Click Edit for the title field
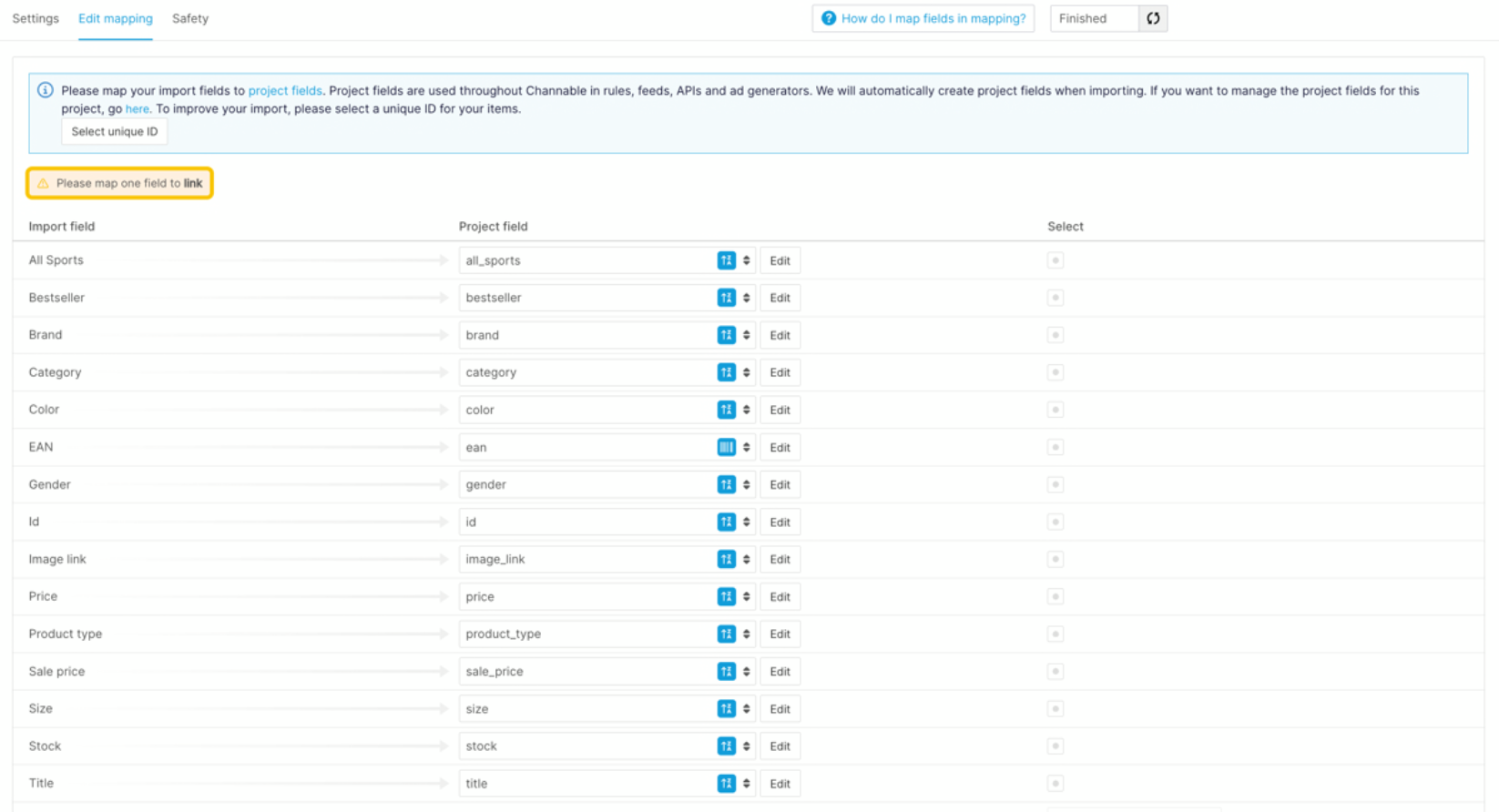 (x=780, y=783)
